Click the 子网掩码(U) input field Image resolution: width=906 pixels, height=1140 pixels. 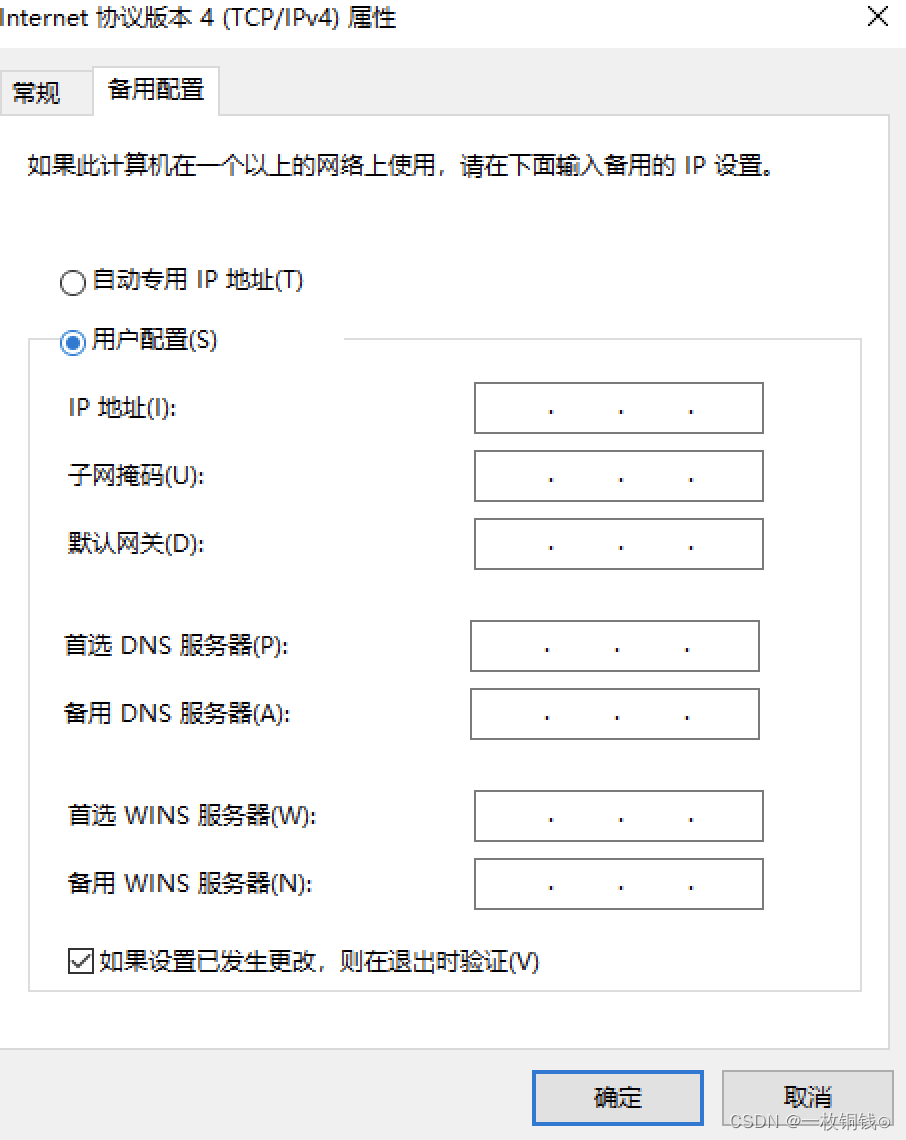pyautogui.click(x=618, y=476)
